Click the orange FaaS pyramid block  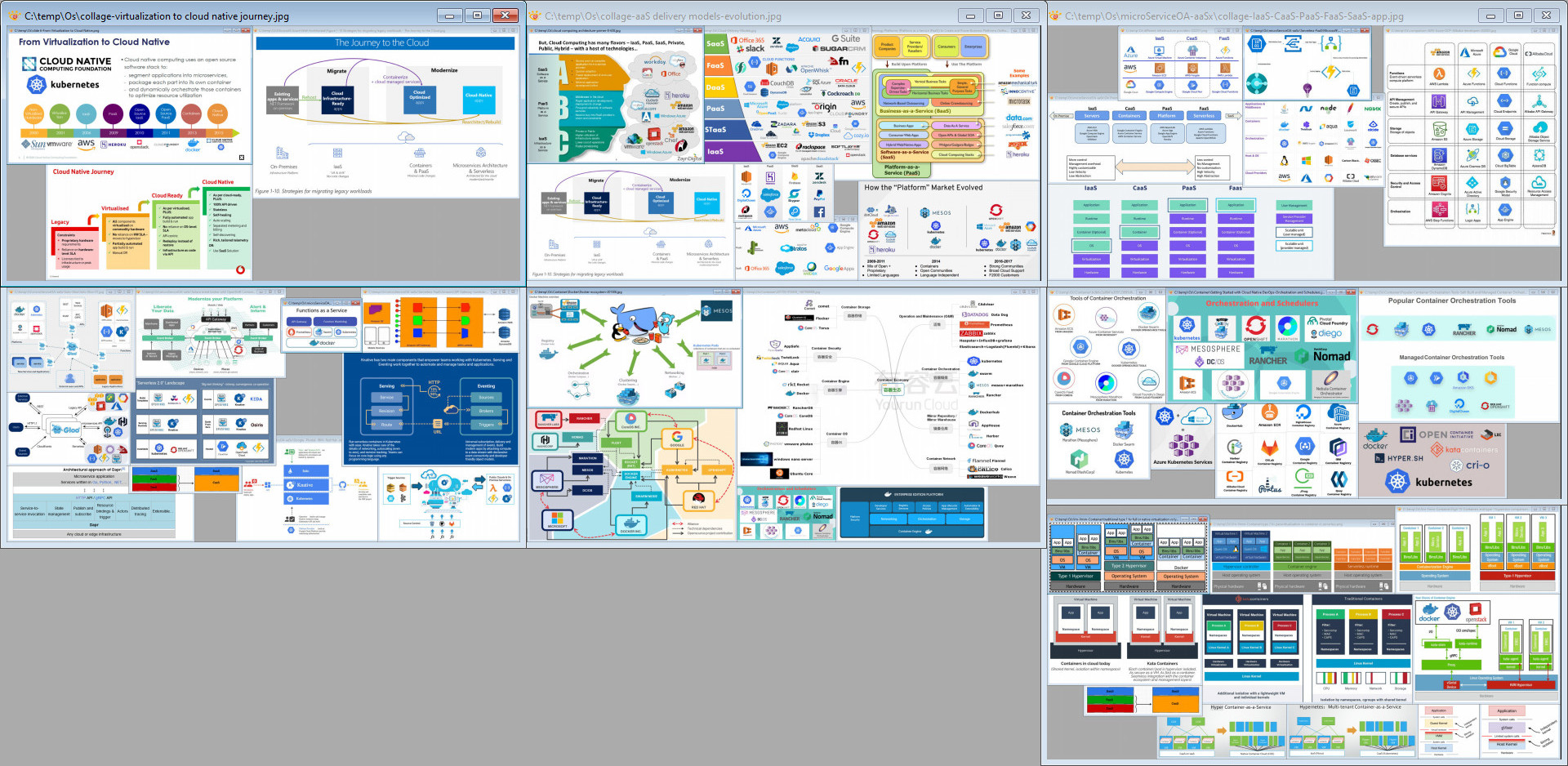[x=715, y=65]
